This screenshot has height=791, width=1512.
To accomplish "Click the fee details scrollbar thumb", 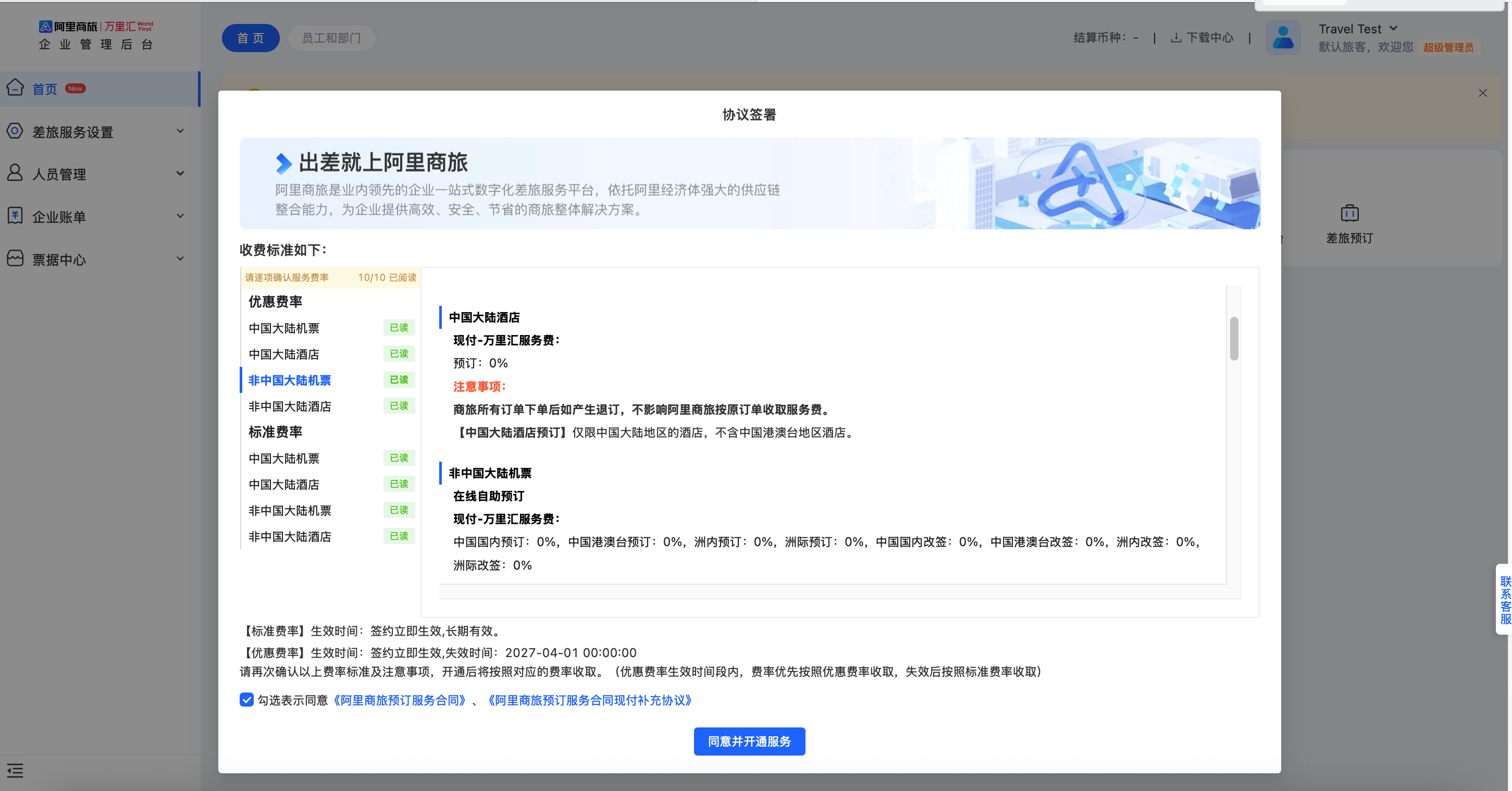I will [x=1234, y=338].
